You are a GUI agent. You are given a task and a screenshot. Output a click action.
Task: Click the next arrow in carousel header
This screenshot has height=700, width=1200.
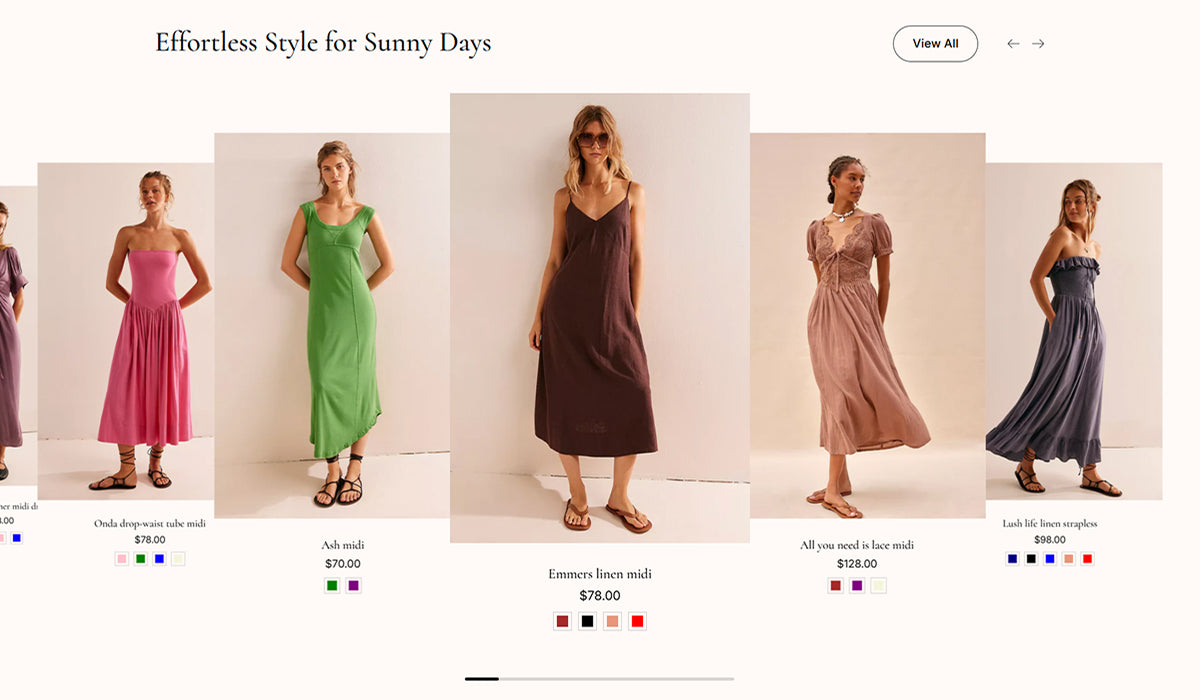1038,44
